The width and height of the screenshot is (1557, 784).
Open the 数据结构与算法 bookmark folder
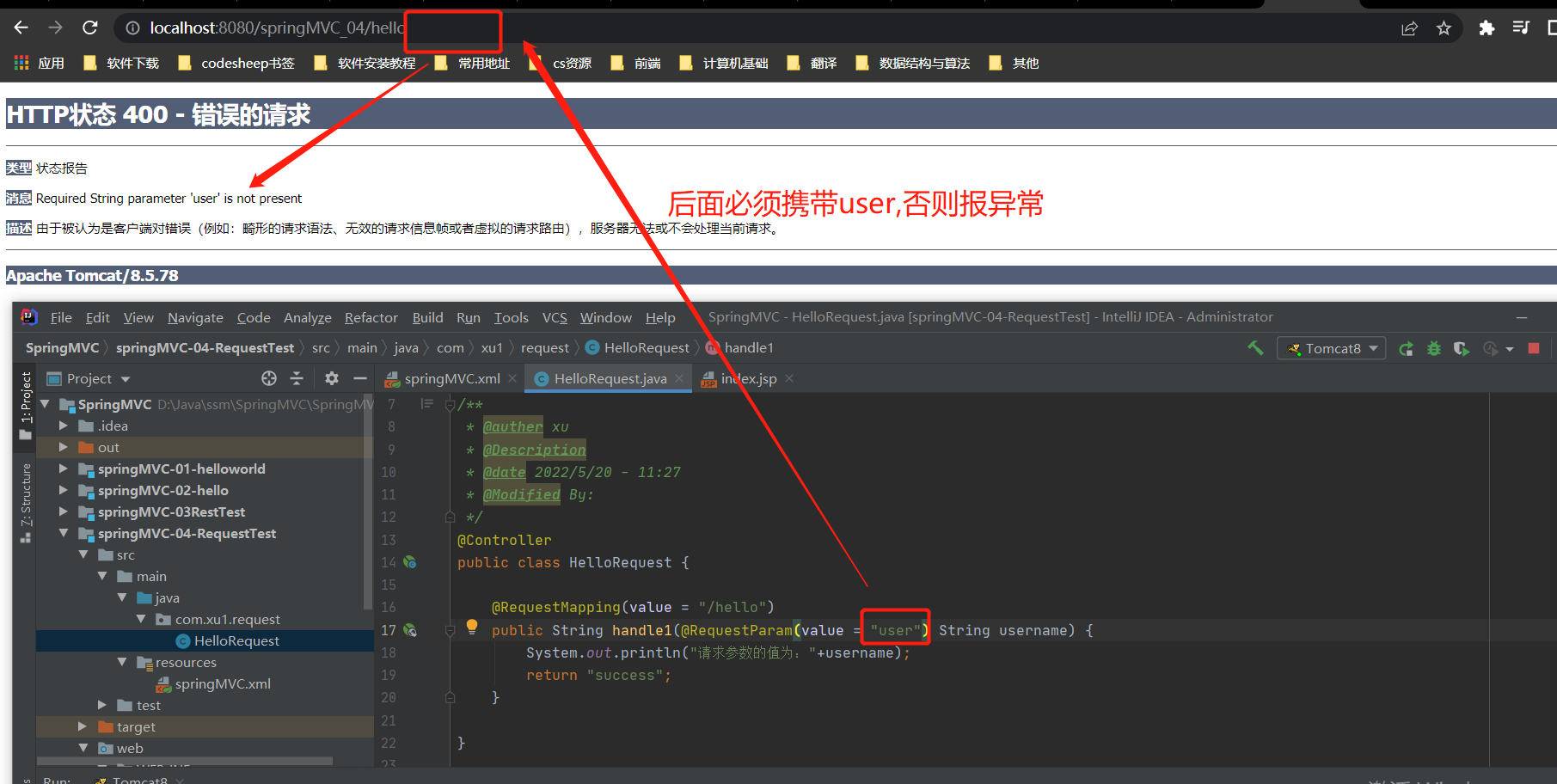pos(912,63)
